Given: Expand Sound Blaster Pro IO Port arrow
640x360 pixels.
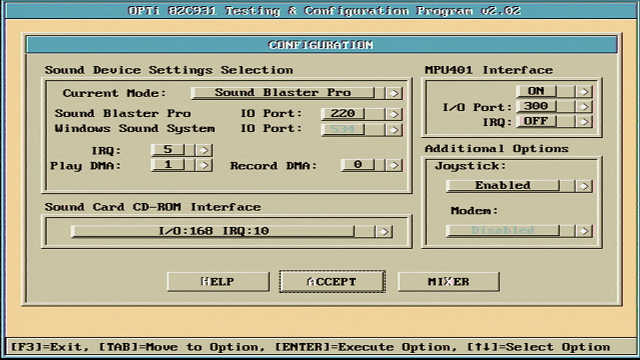Looking at the screenshot, I should 394,114.
